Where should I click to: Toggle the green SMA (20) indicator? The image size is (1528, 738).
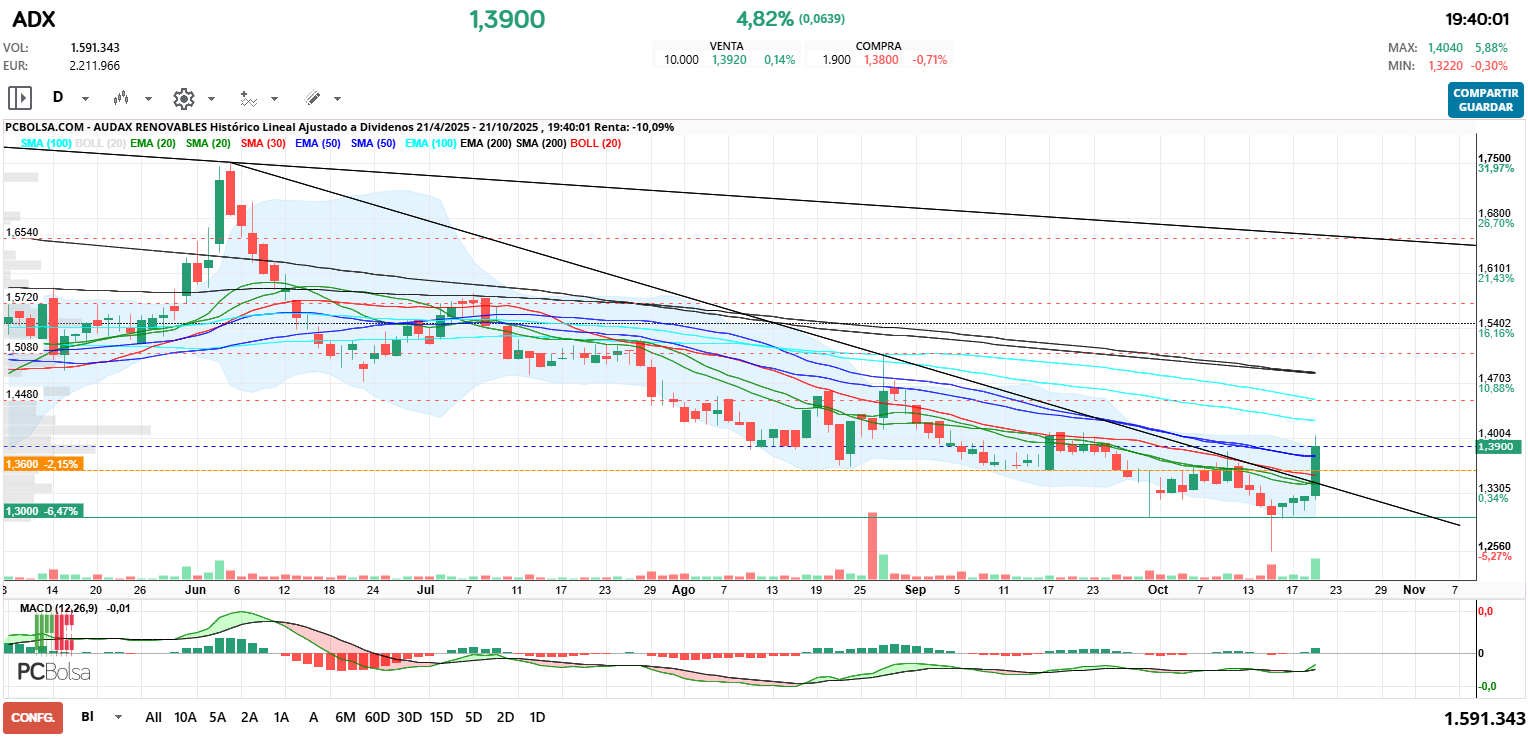208,144
